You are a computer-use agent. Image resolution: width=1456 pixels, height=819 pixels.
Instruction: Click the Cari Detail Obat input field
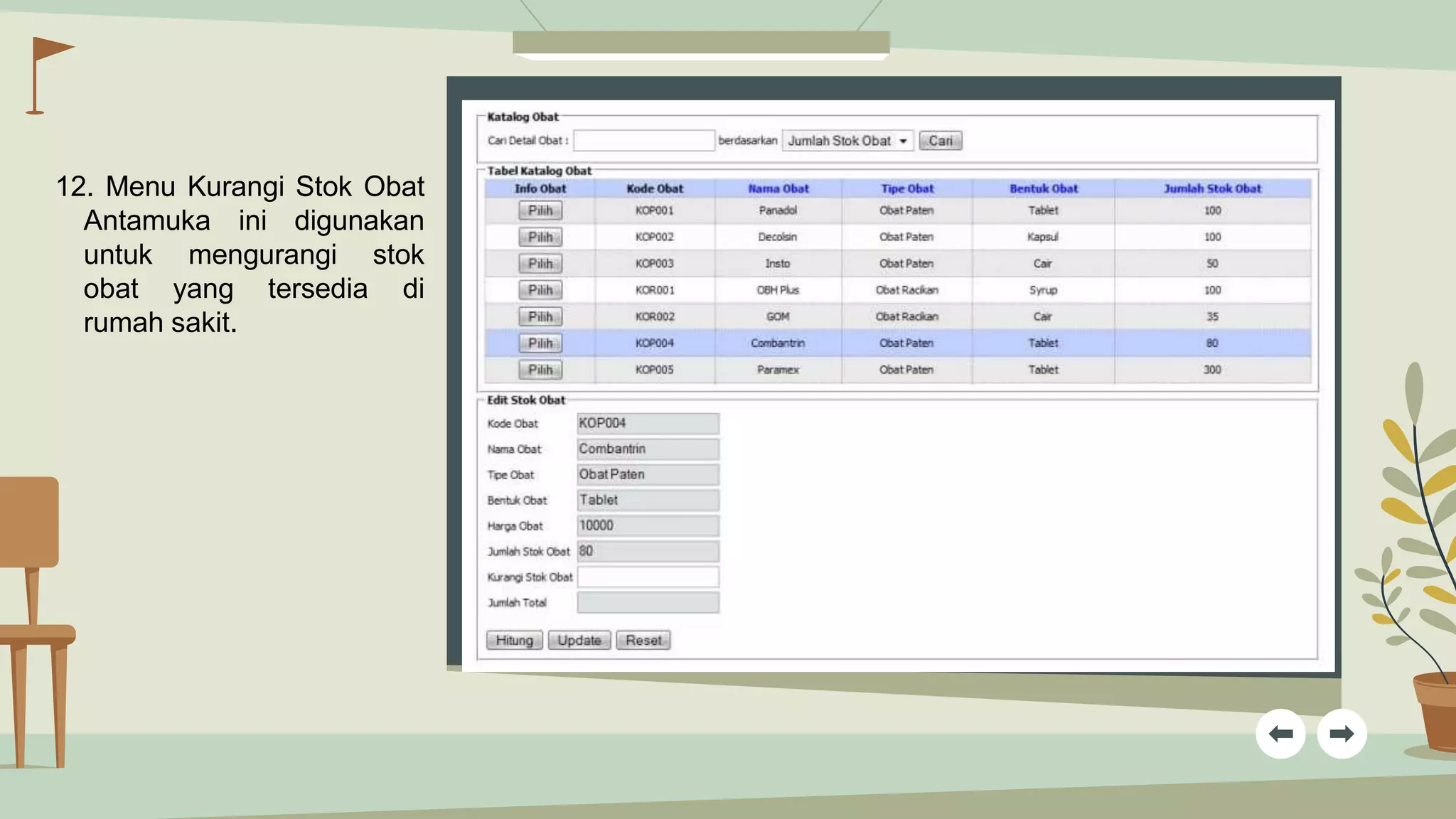pyautogui.click(x=643, y=141)
